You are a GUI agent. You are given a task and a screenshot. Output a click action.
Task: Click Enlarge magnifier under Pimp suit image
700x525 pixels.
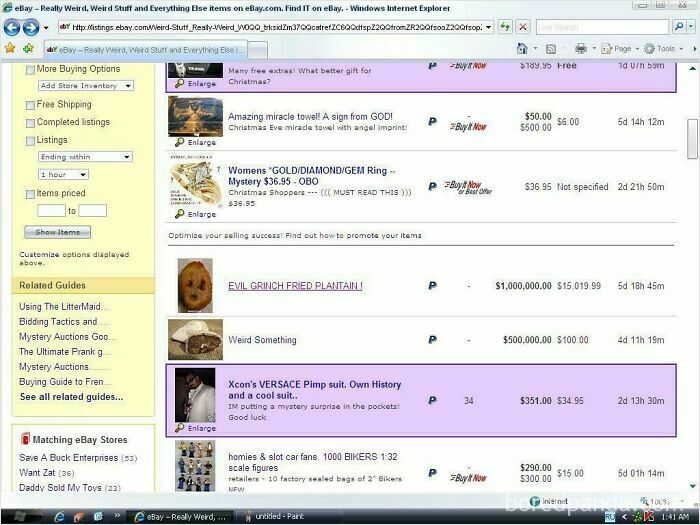coord(179,428)
